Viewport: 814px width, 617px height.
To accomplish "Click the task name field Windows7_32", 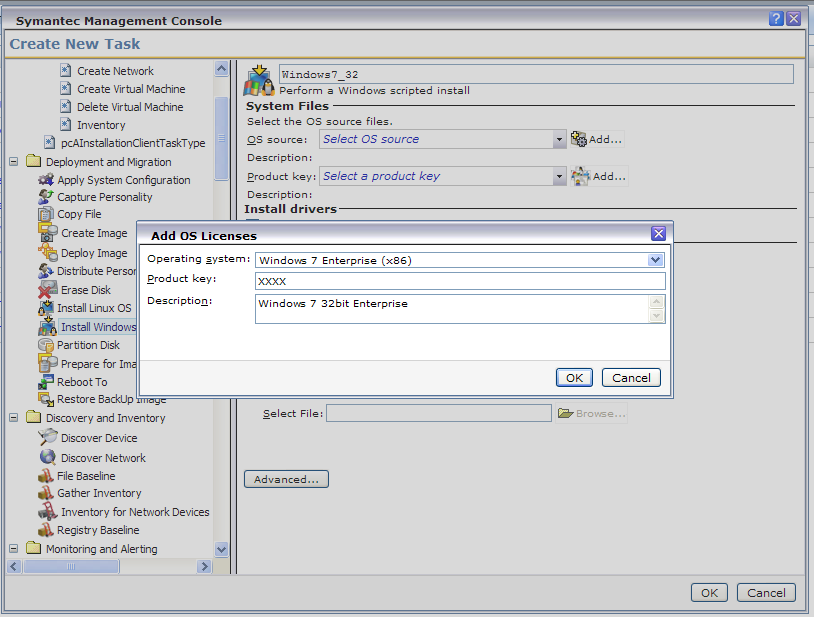I will click(536, 74).
